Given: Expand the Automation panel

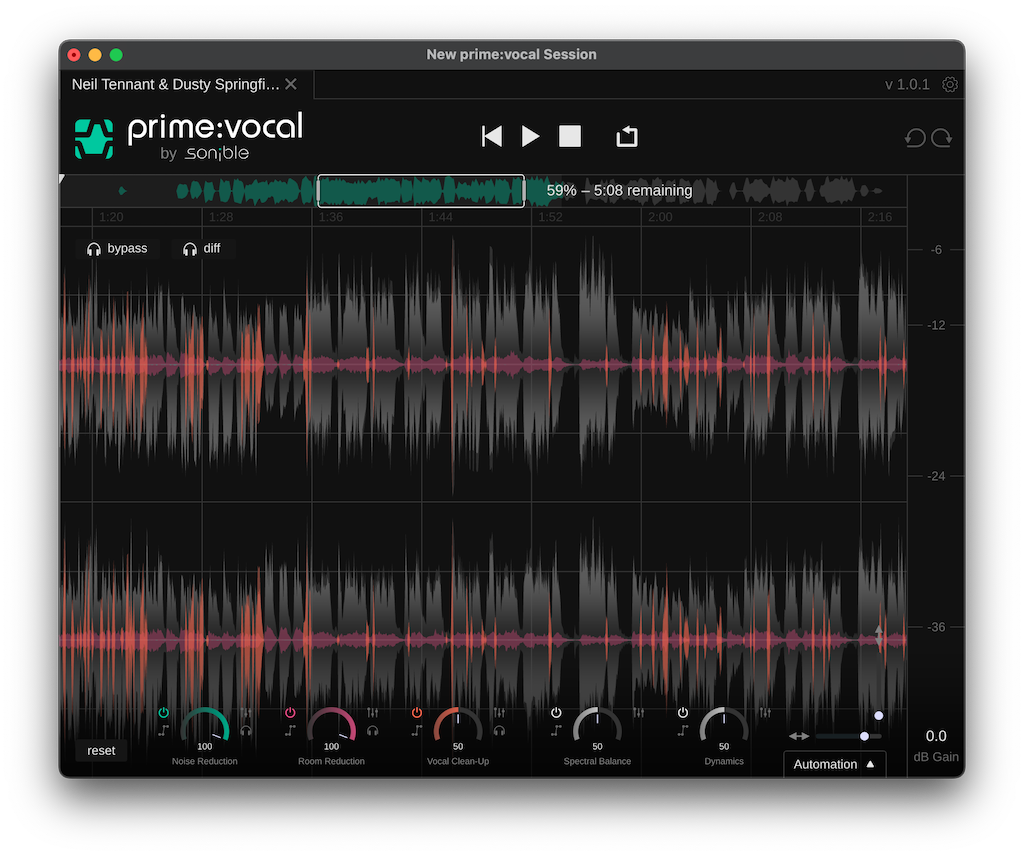Looking at the screenshot, I should tap(834, 764).
